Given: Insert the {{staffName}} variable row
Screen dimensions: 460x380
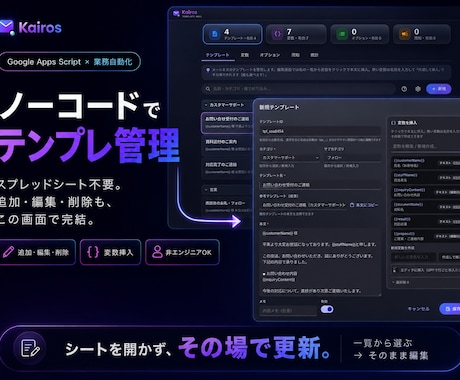Looking at the screenshot, I should point(425,177).
